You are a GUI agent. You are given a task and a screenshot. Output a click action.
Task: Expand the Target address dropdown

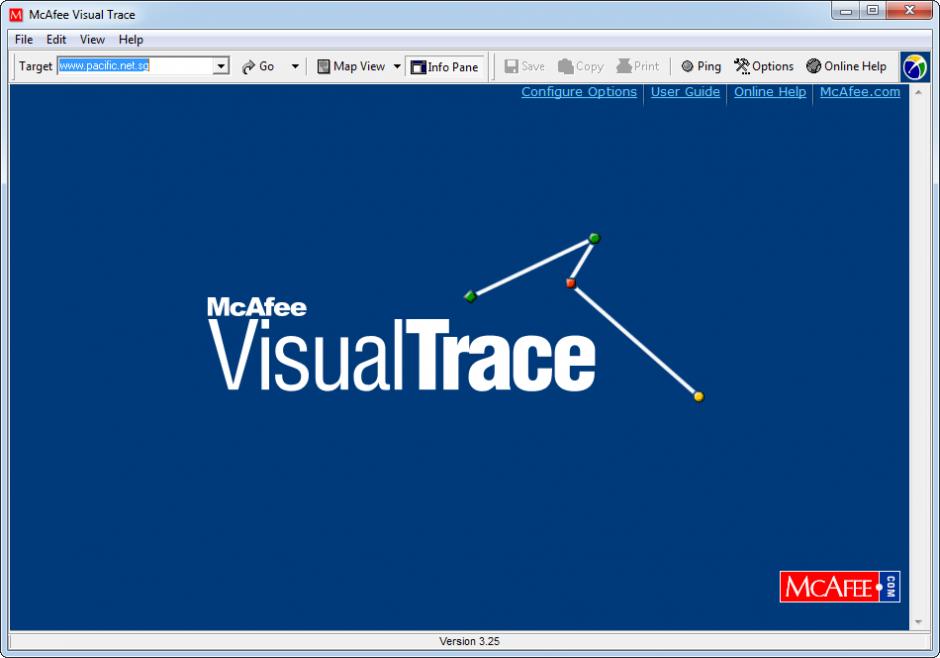coord(221,66)
